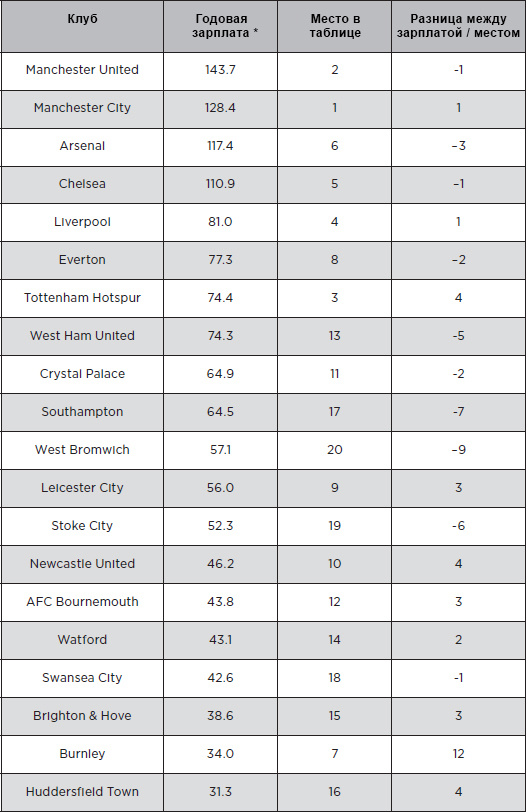The height and width of the screenshot is (812, 526).
Task: Click Liverpool's salary value 81.0
Action: (x=221, y=222)
